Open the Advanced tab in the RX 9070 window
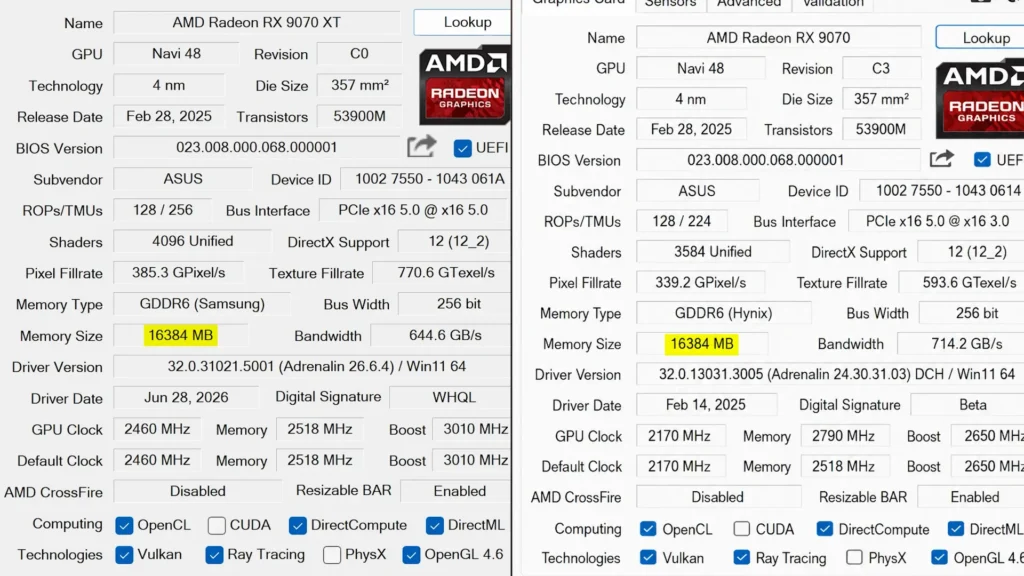 click(x=748, y=4)
